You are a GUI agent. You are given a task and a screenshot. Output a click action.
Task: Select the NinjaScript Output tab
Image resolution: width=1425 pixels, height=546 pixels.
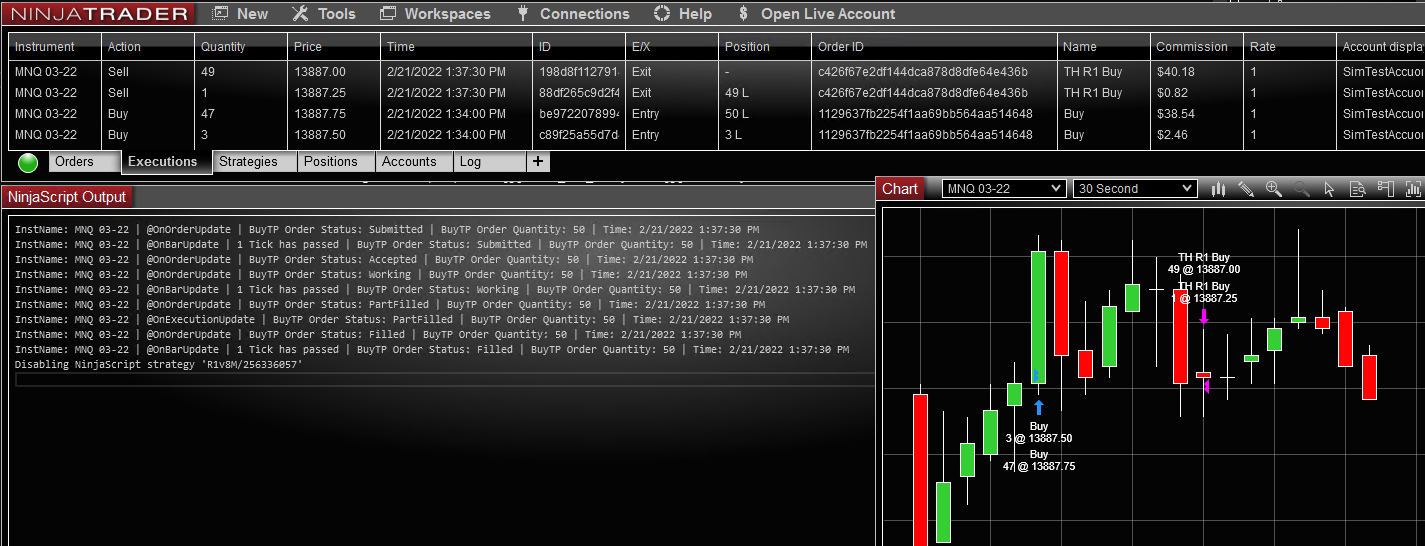pyautogui.click(x=67, y=197)
